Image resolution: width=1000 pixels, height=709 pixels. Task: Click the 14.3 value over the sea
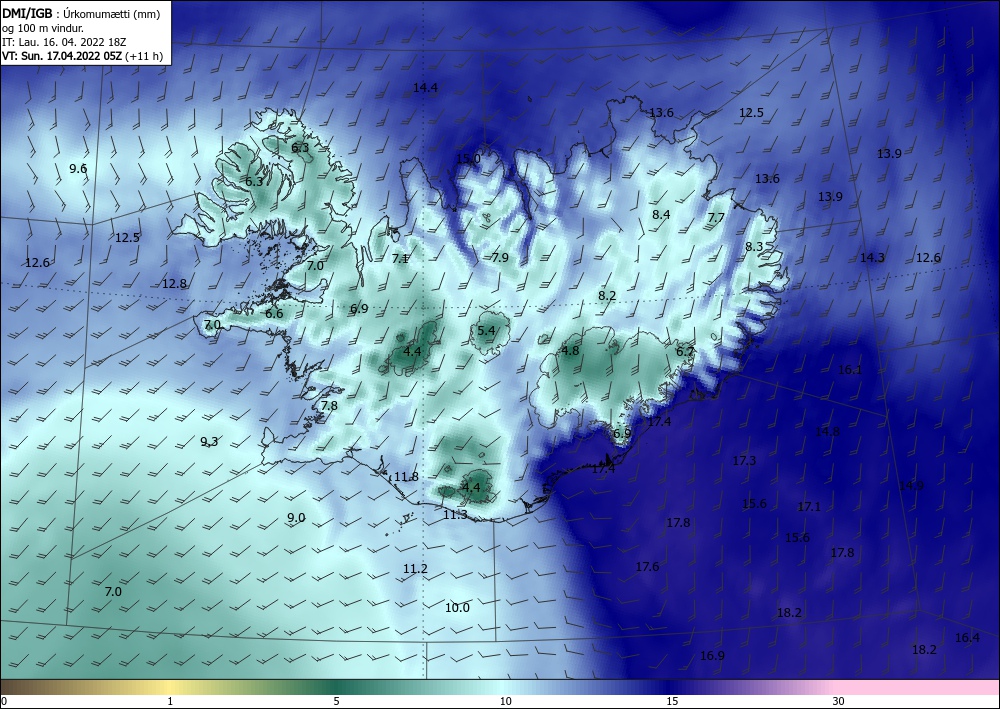coord(872,258)
